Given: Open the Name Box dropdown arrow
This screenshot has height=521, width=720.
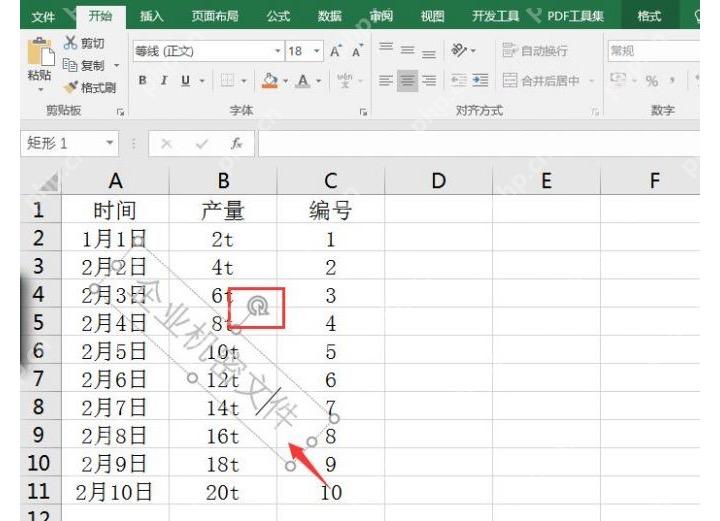Looking at the screenshot, I should coord(110,143).
